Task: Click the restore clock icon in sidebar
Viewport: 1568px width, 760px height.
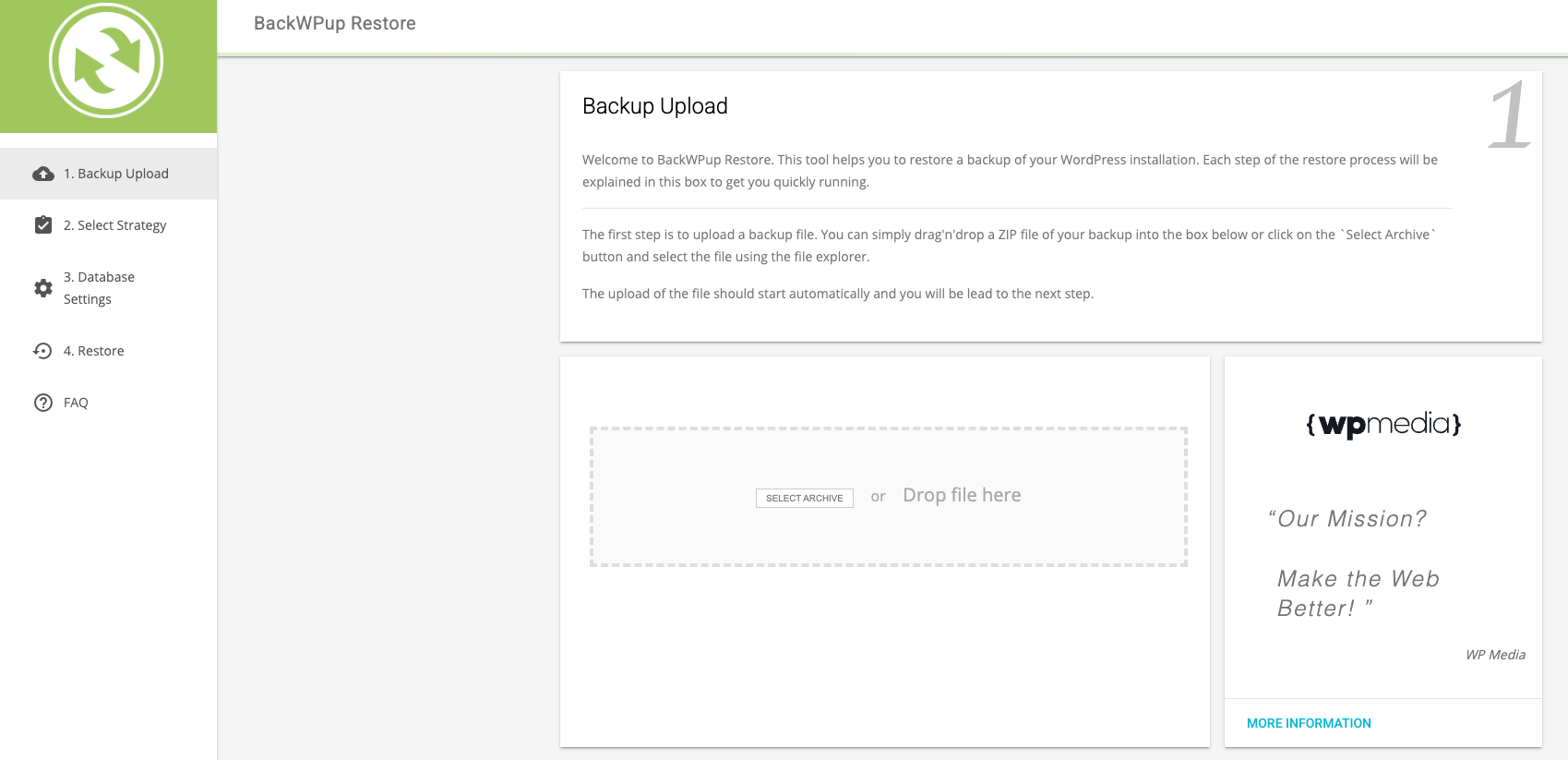Action: 42,351
